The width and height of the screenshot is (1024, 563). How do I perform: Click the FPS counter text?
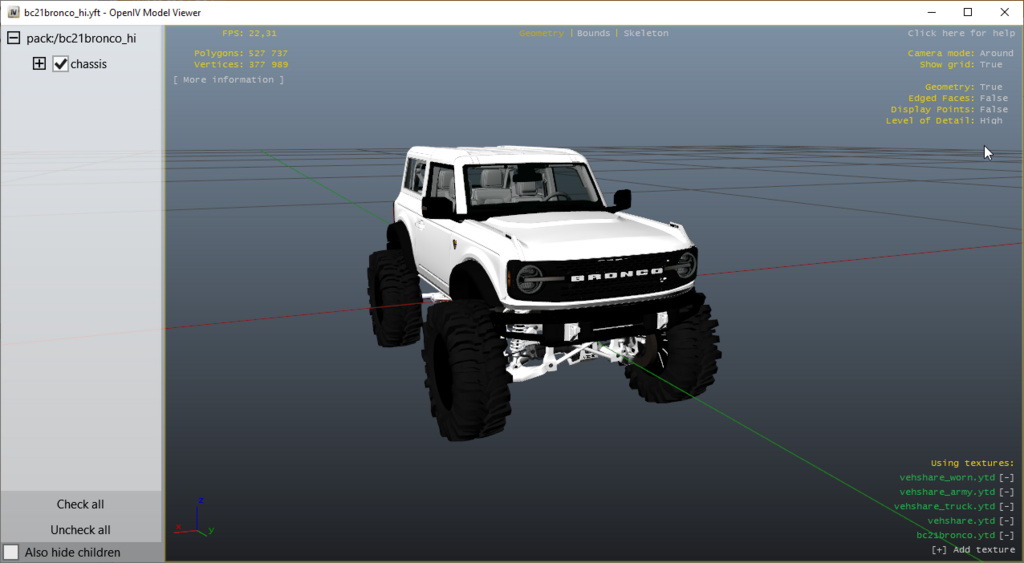[x=249, y=33]
